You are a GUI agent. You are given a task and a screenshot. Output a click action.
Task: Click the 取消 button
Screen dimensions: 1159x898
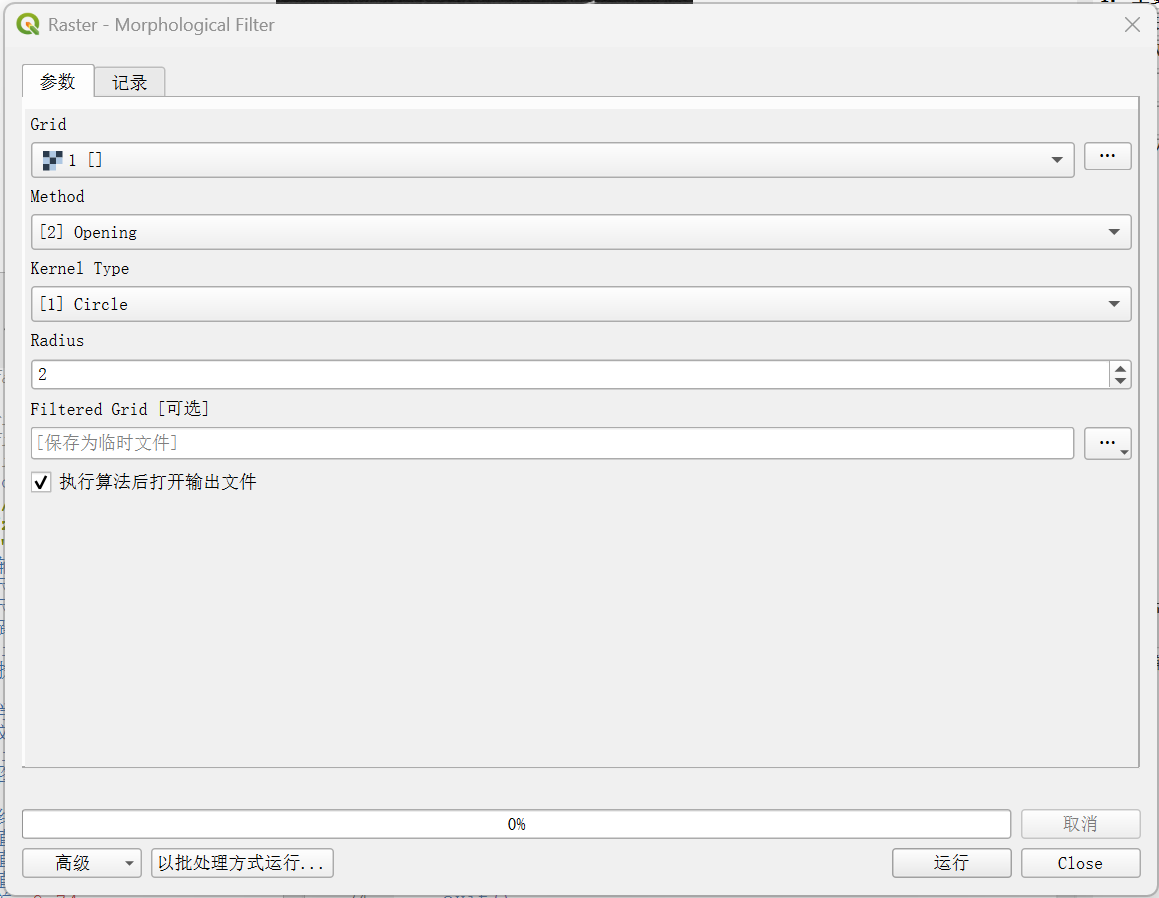(1080, 824)
